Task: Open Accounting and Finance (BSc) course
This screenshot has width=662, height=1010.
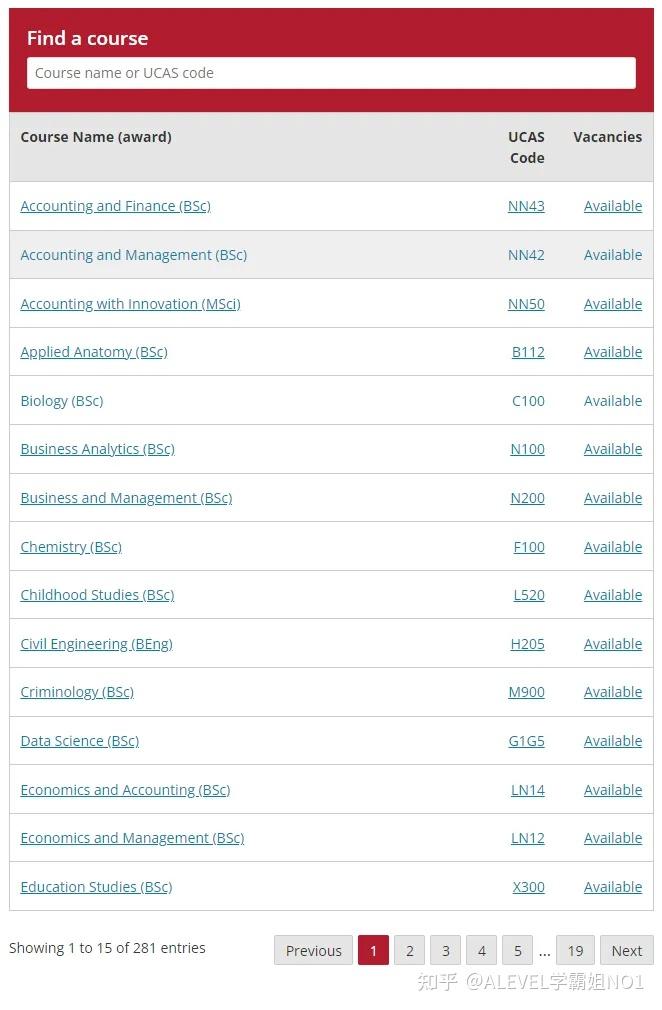Action: pos(115,206)
